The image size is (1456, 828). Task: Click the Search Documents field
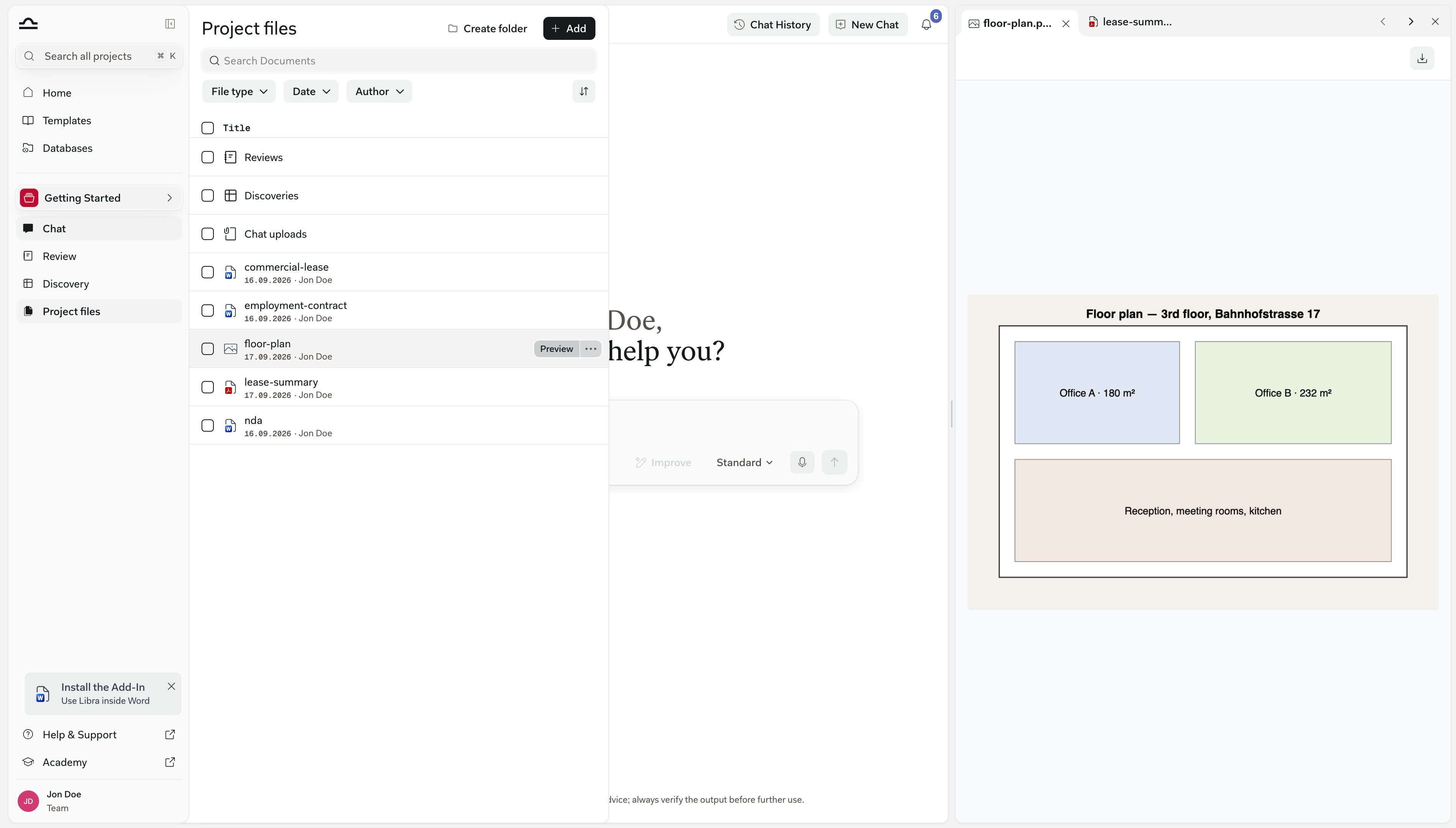(x=398, y=61)
